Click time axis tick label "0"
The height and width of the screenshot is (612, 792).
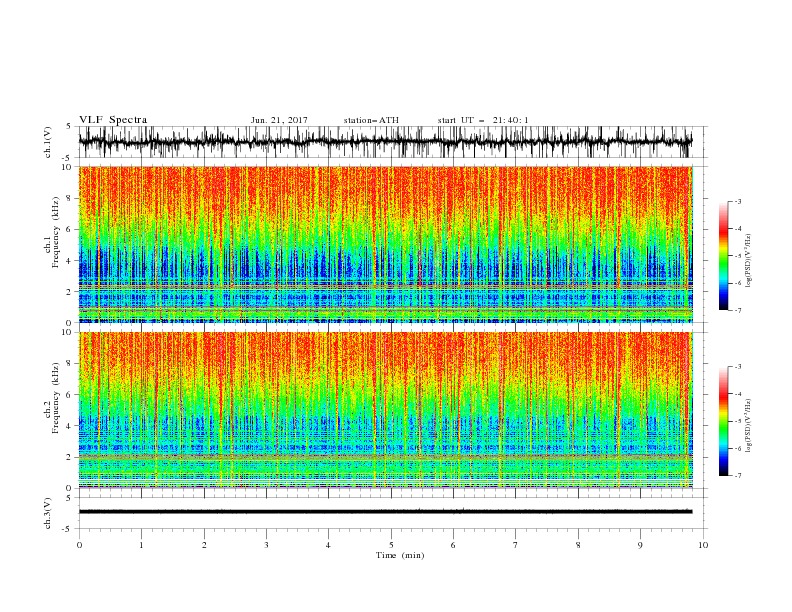tap(79, 545)
